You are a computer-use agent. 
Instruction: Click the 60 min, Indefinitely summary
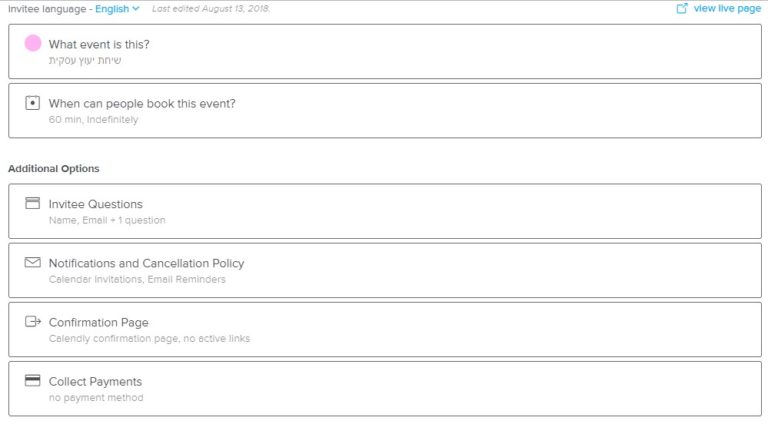pos(93,119)
